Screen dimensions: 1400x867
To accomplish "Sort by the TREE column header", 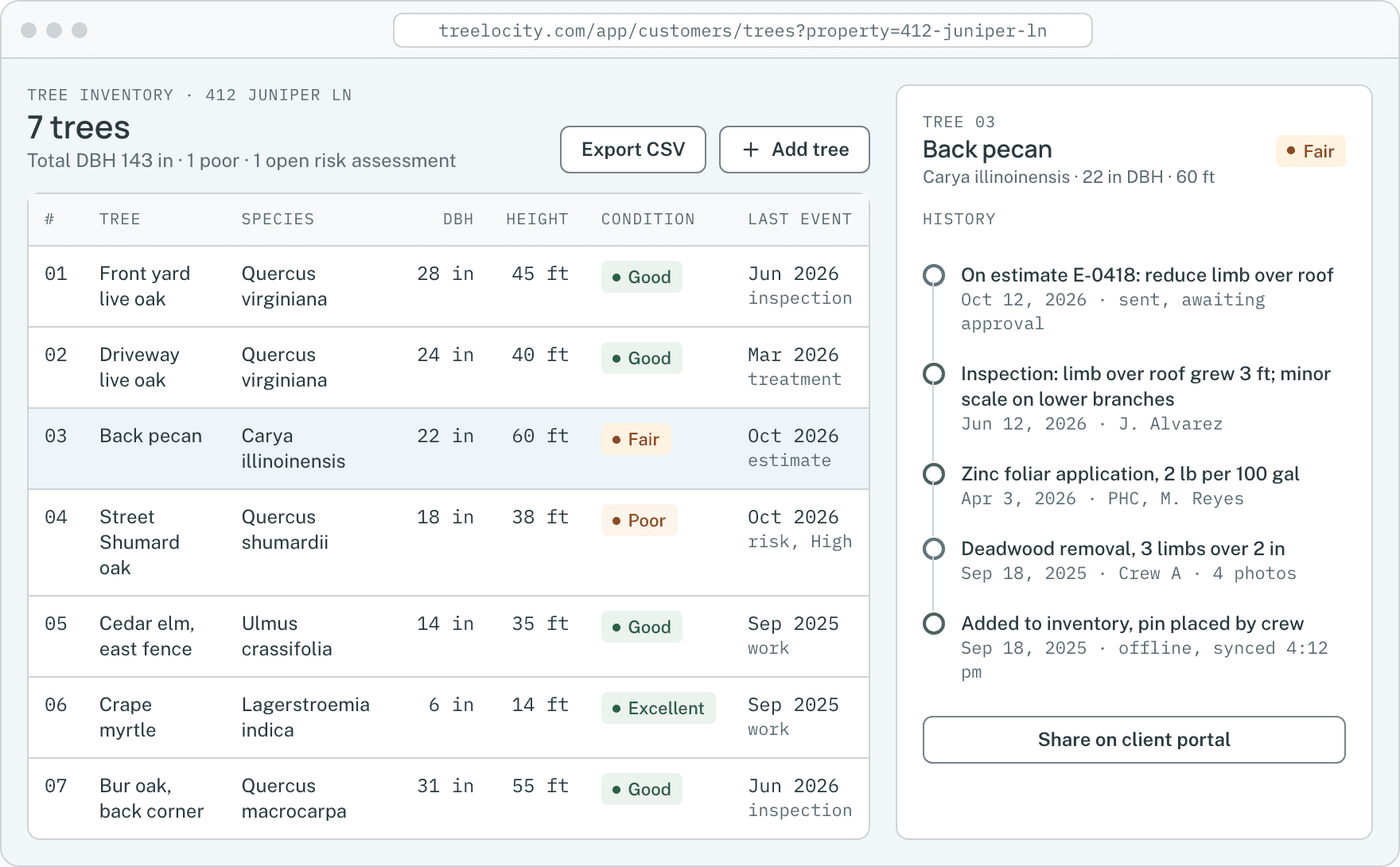I will click(x=119, y=220).
